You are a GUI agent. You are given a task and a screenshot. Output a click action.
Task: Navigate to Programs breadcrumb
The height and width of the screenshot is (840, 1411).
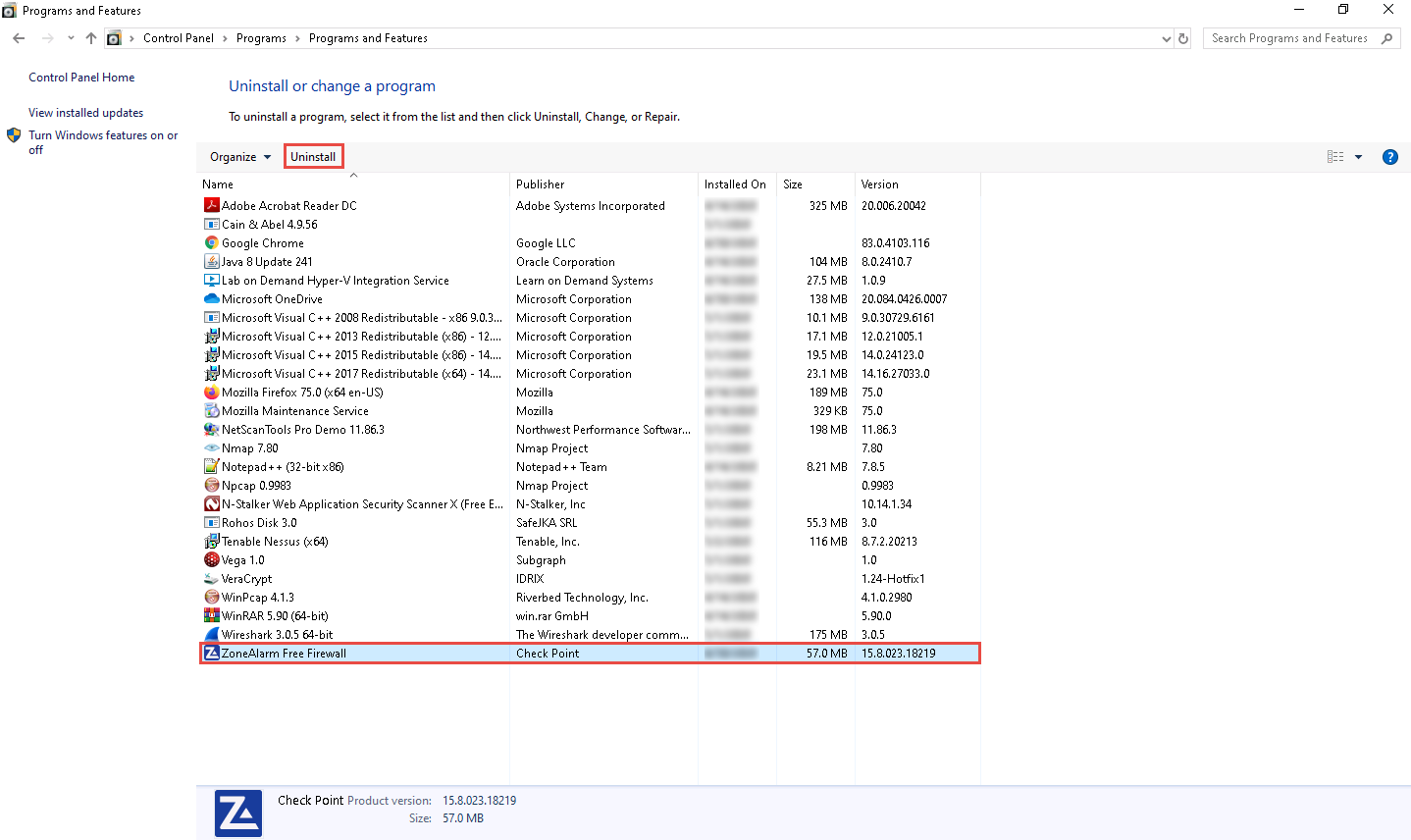coord(261,38)
